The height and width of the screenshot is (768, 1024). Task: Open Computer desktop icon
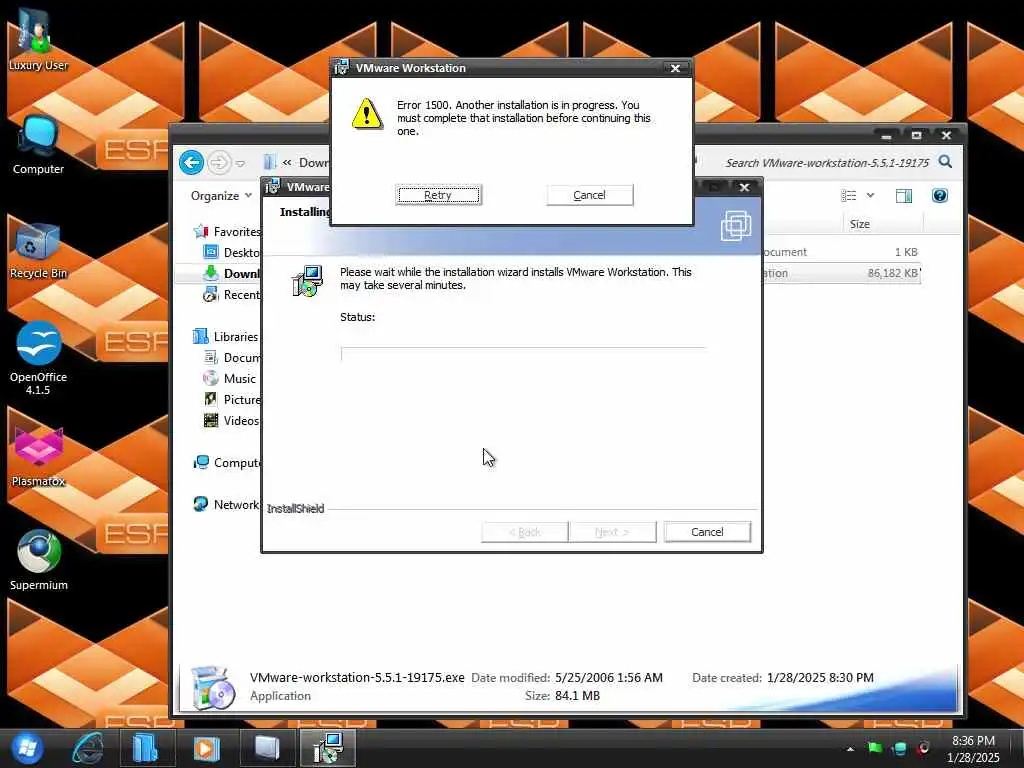(38, 145)
